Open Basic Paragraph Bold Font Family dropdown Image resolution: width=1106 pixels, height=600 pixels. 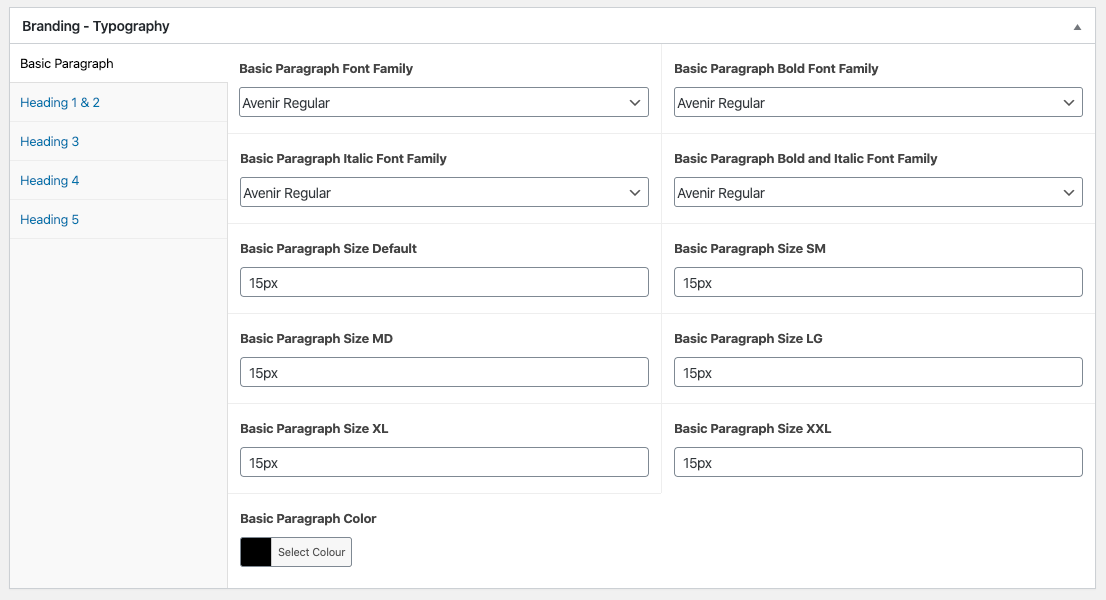(878, 103)
